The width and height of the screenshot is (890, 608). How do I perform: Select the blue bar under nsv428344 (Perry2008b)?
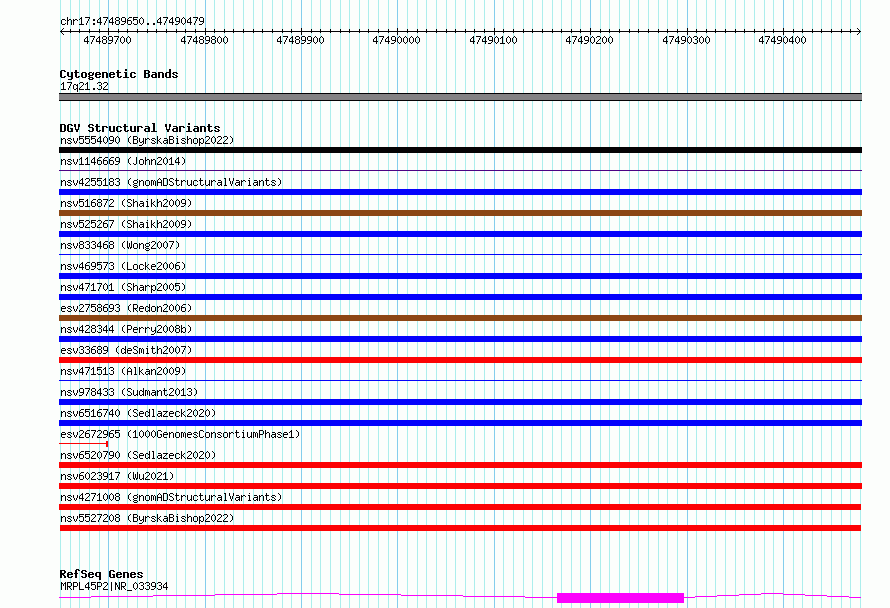pyautogui.click(x=460, y=339)
